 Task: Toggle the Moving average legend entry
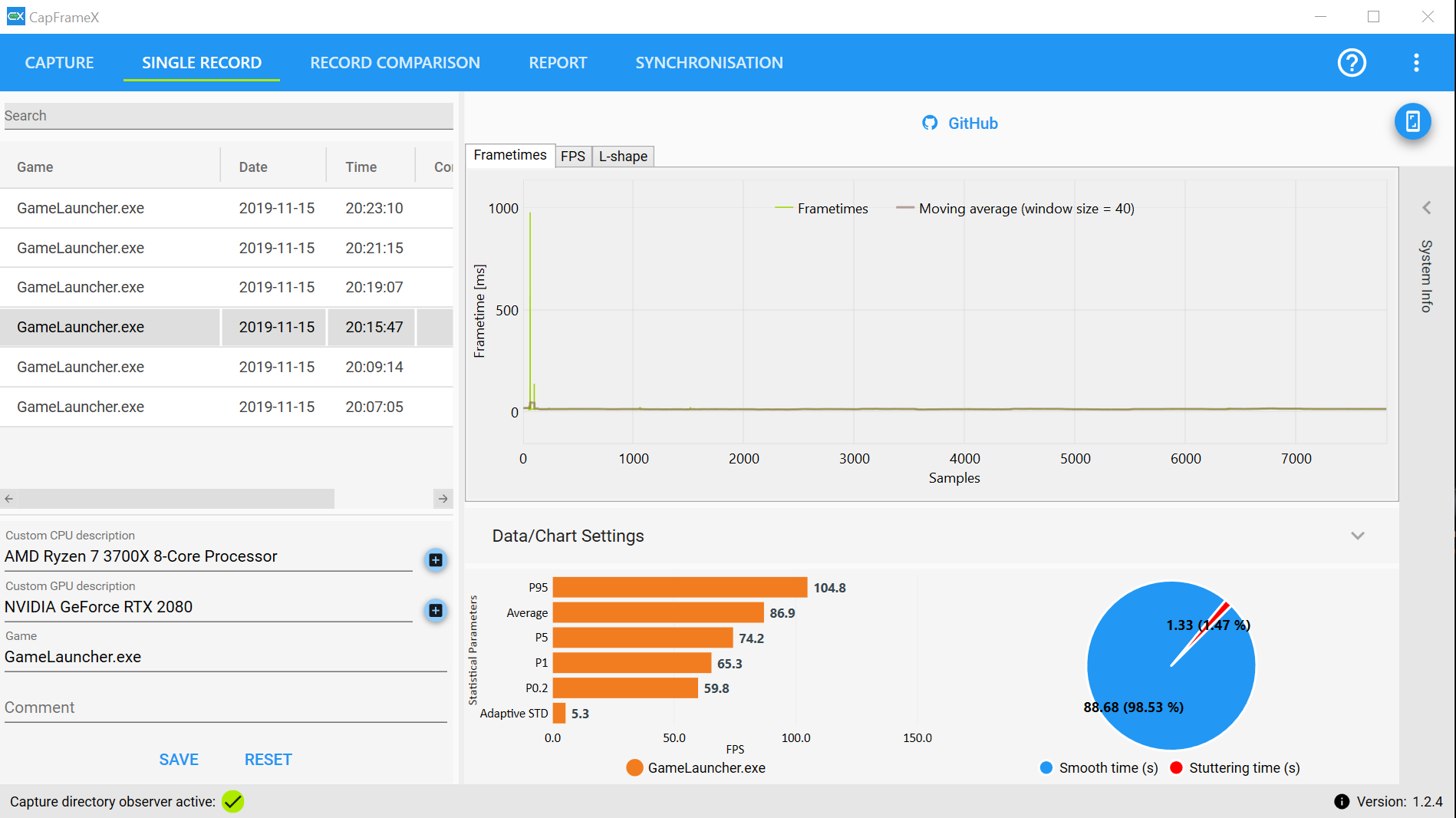coord(1016,208)
